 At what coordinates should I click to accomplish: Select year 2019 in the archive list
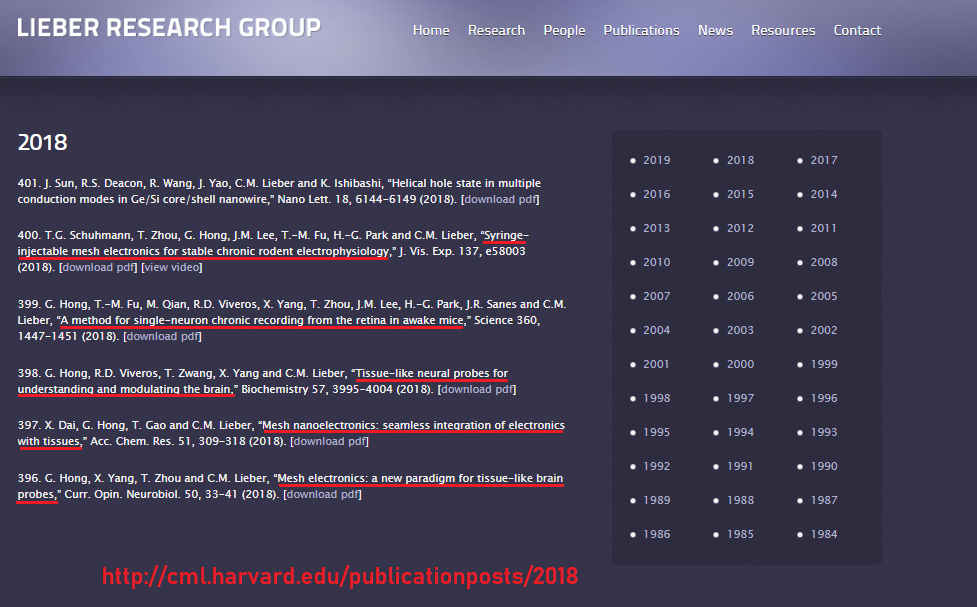656,160
